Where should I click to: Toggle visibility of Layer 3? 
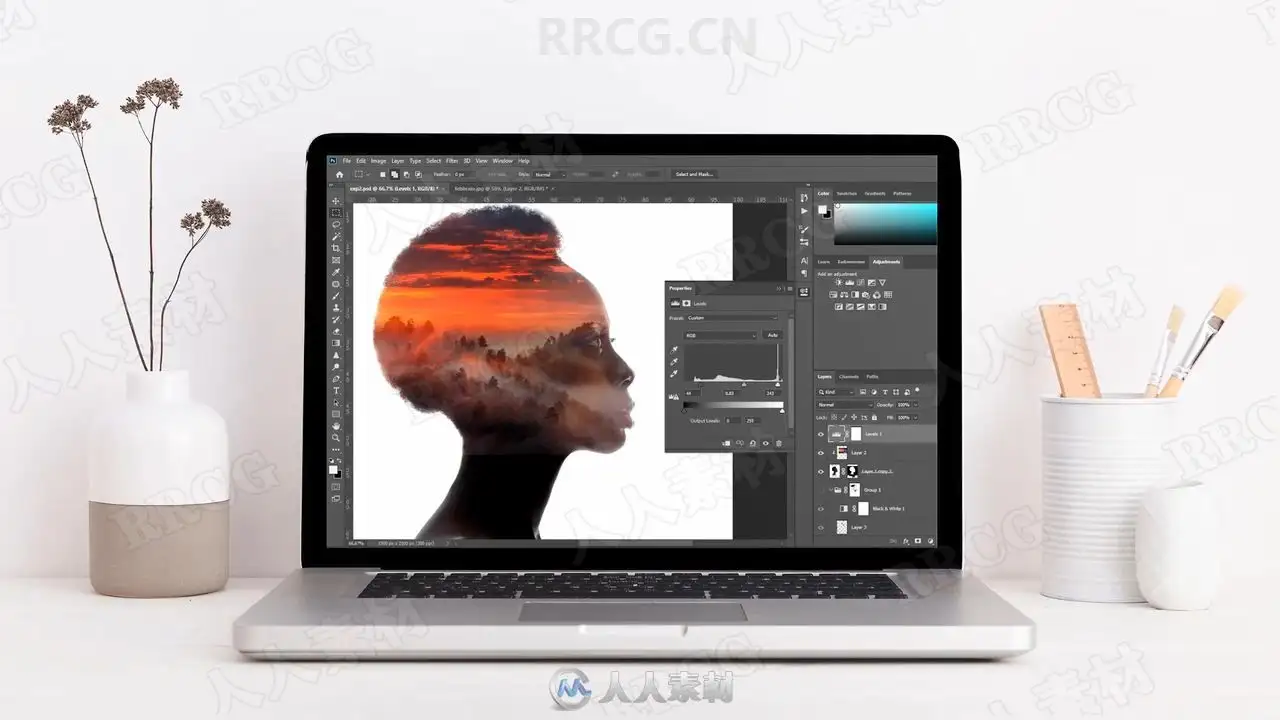(x=821, y=528)
